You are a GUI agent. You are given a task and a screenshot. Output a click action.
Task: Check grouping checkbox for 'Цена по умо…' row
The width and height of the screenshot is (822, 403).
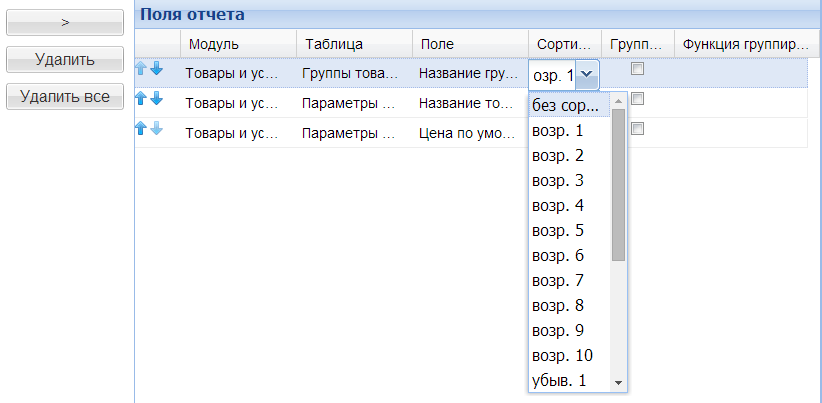[x=637, y=129]
